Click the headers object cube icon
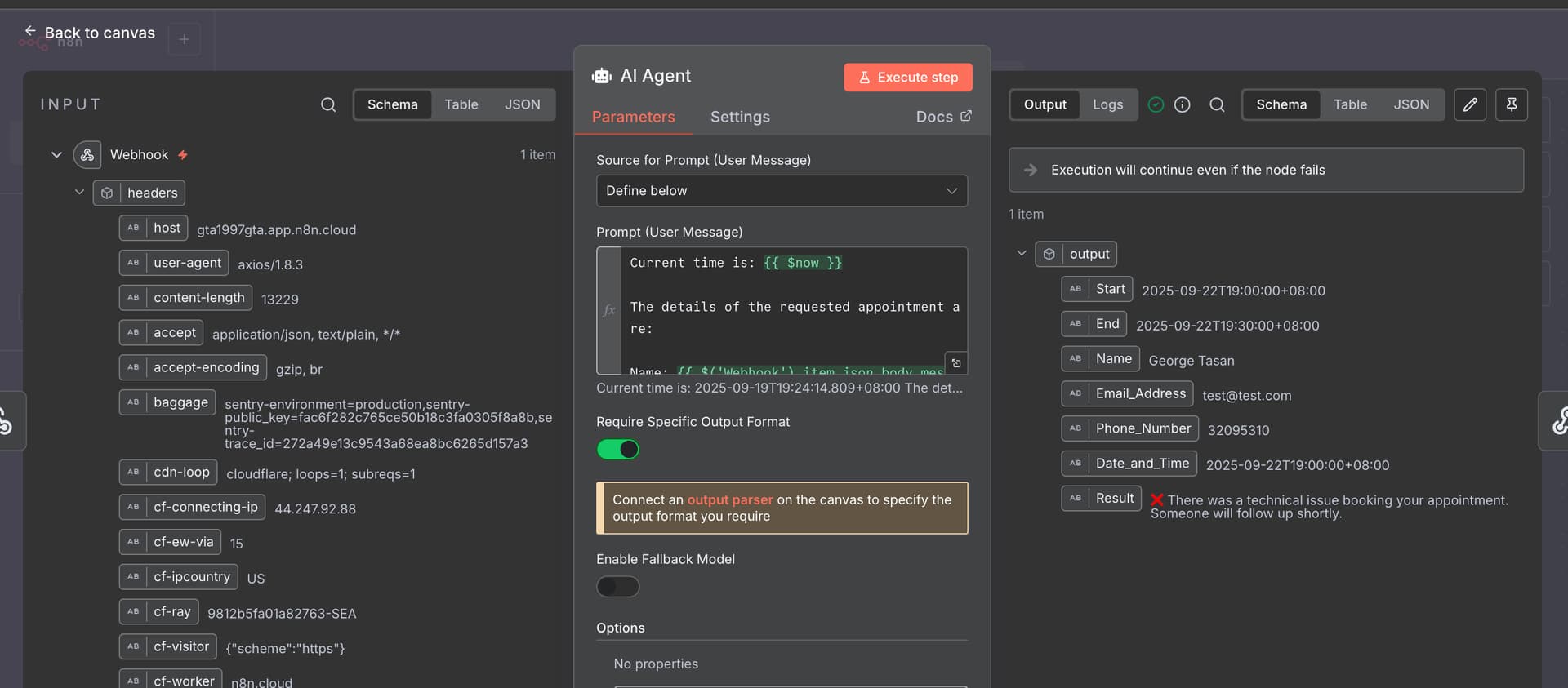1568x688 pixels. pos(107,193)
